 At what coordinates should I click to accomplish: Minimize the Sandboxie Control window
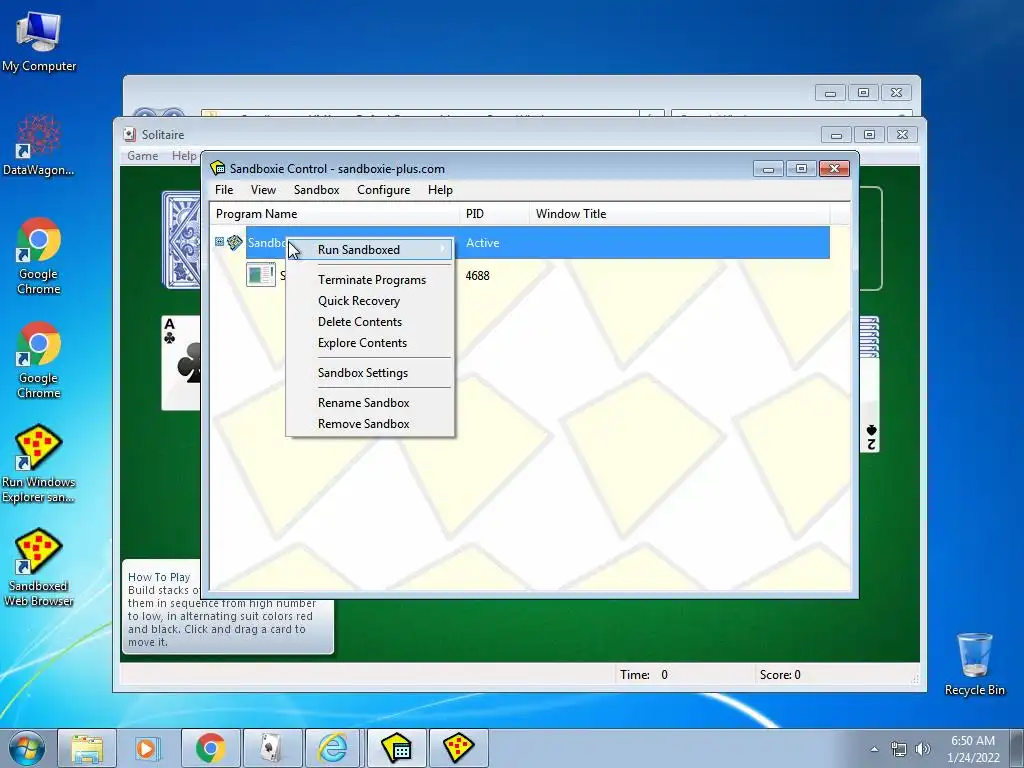[x=768, y=168]
